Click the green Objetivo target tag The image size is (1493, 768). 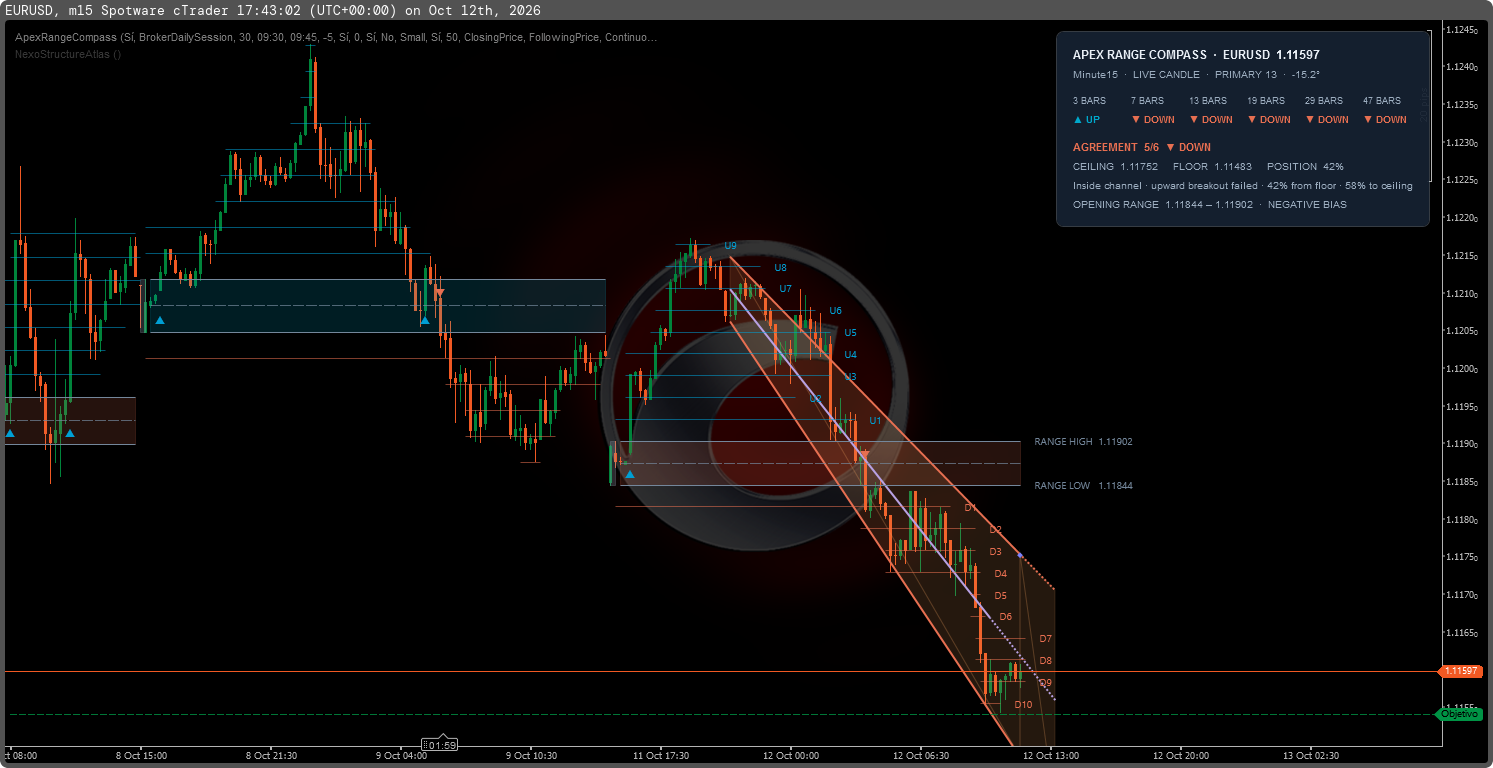click(1459, 714)
